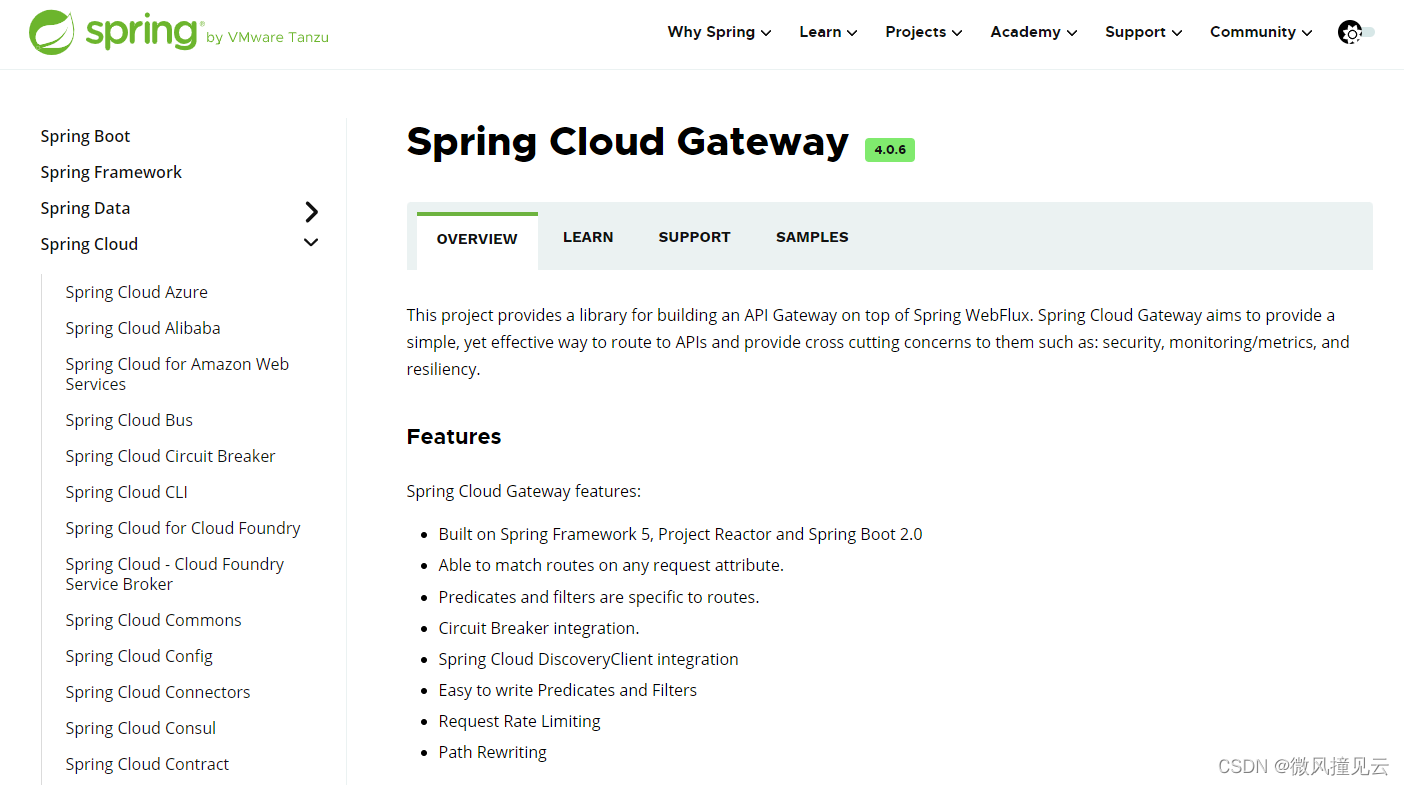The image size is (1404, 785).
Task: Open Spring Cloud Azure project
Action: click(137, 292)
